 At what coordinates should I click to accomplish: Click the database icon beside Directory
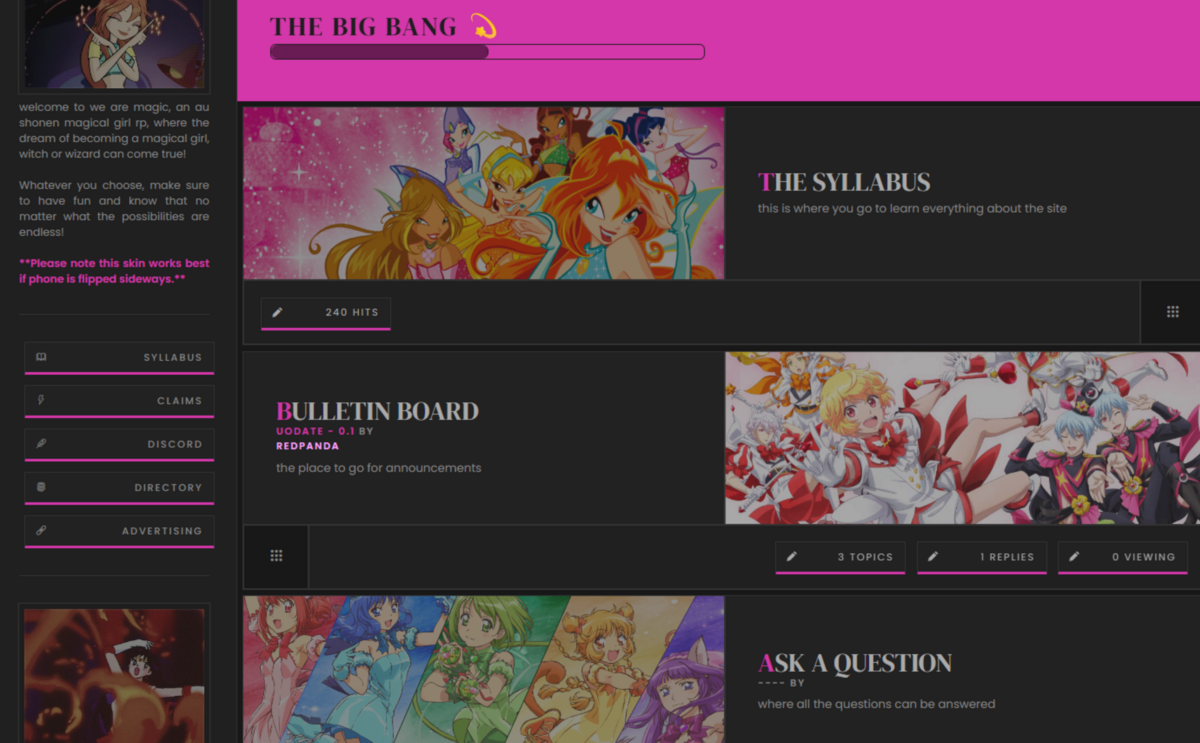[x=41, y=487]
